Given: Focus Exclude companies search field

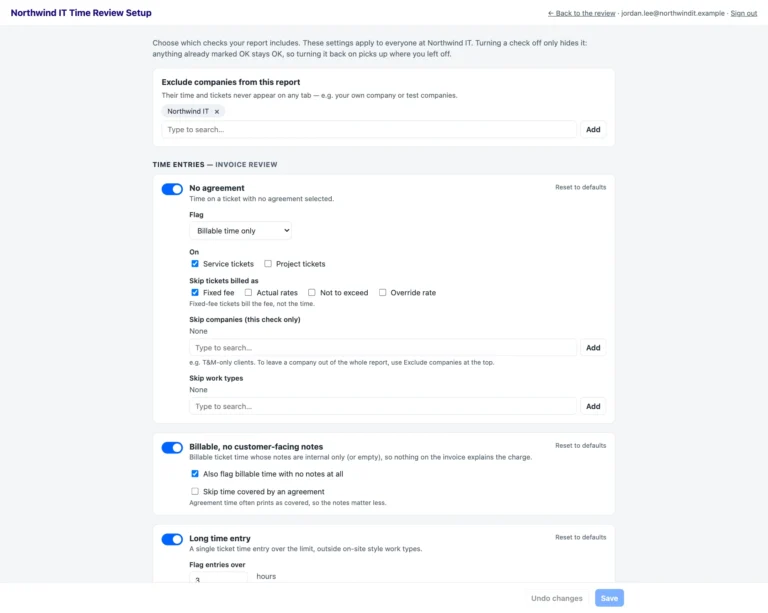Looking at the screenshot, I should (369, 129).
